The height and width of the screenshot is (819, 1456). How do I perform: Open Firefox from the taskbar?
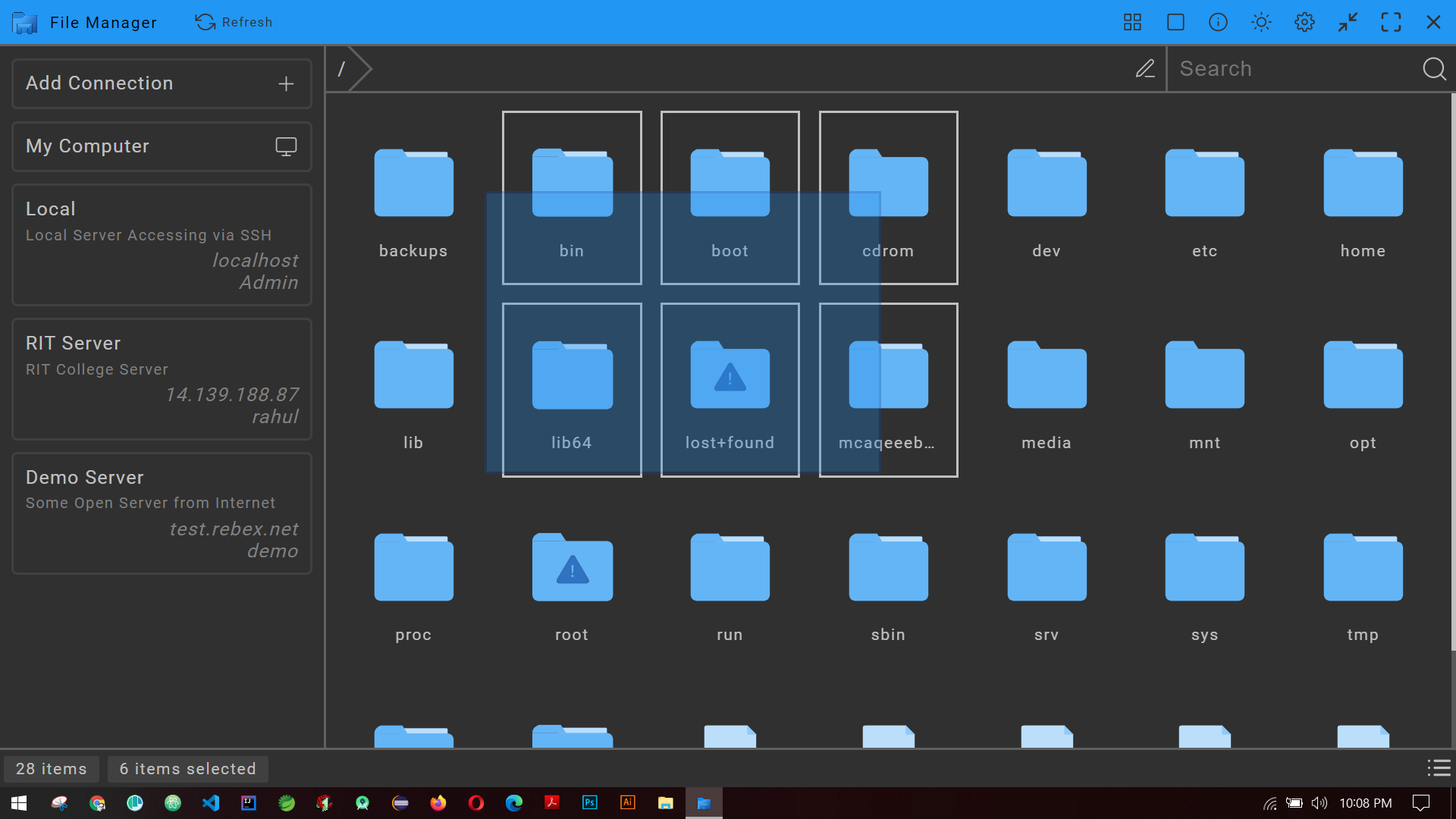438,802
